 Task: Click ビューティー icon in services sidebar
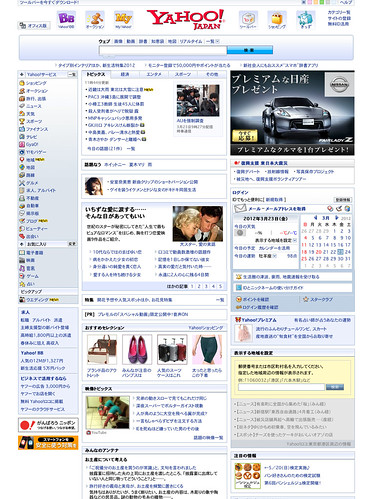tap(22, 229)
